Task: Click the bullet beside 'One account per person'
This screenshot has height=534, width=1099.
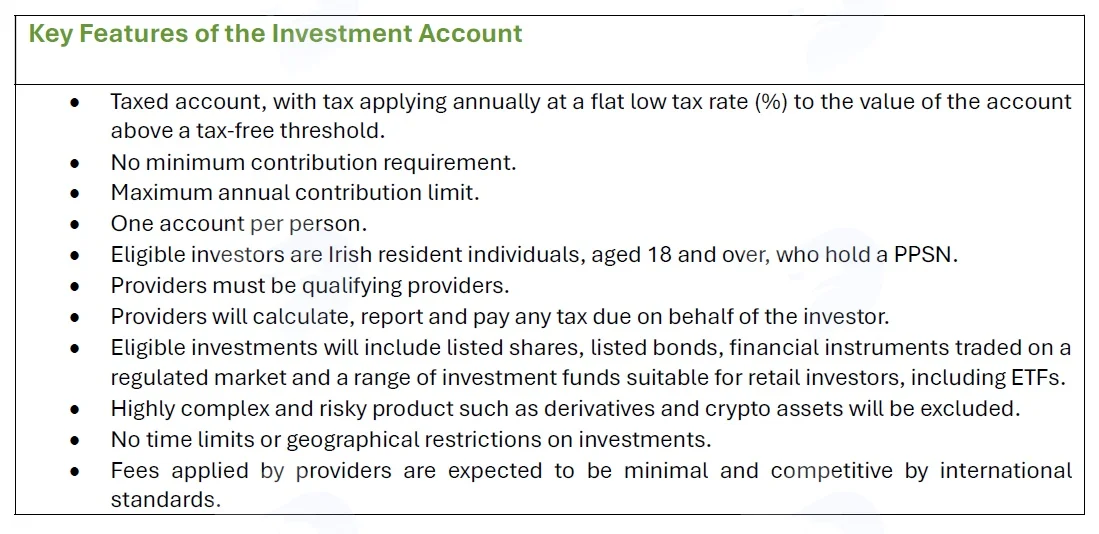Action: (x=75, y=225)
